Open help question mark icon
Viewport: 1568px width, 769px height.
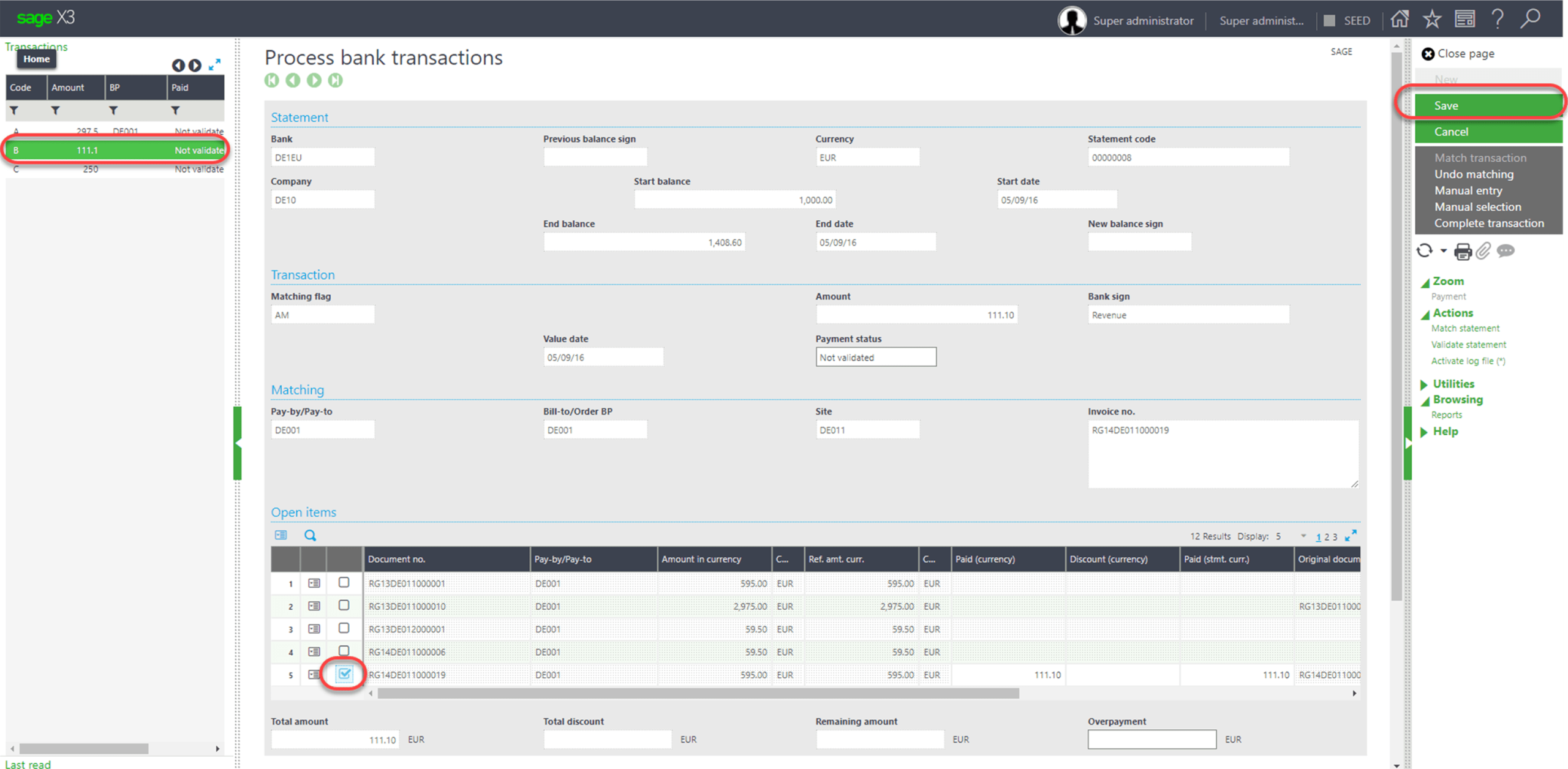(1497, 20)
